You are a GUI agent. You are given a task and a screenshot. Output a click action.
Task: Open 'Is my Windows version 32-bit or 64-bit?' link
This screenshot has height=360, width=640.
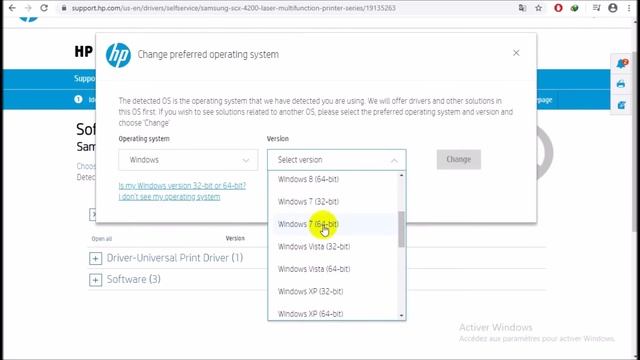(182, 186)
